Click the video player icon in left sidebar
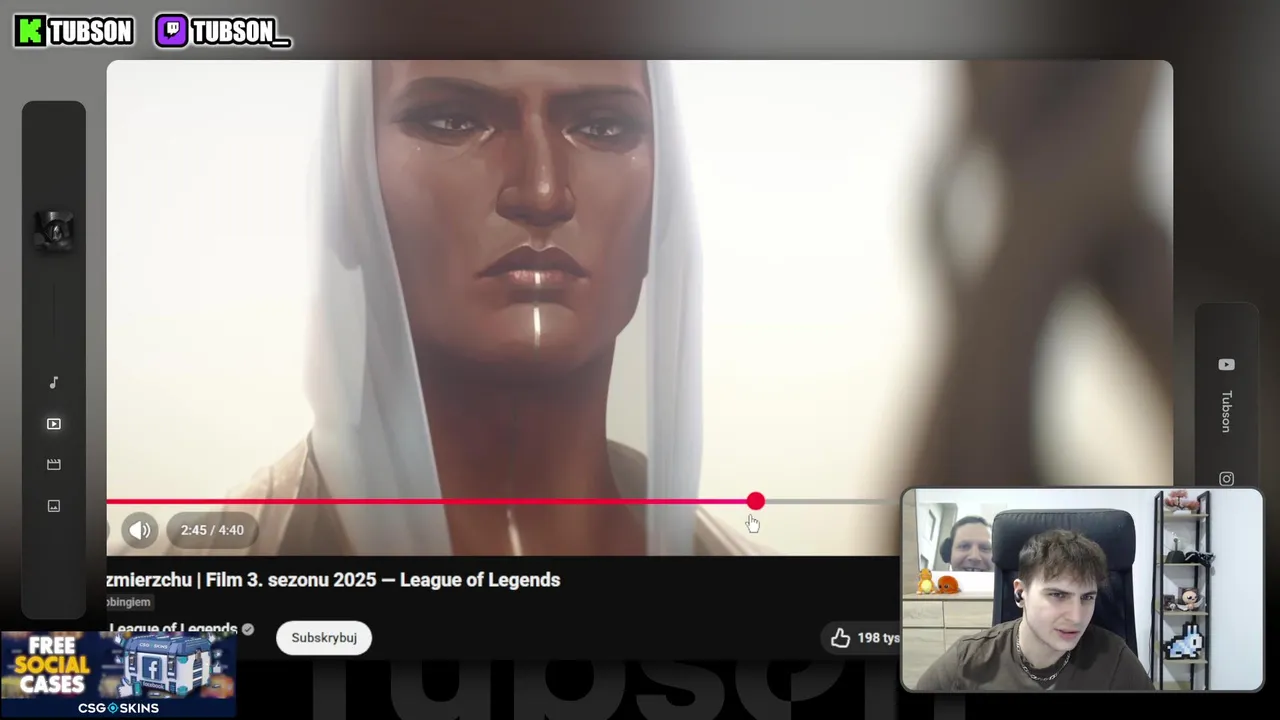The height and width of the screenshot is (720, 1280). pyautogui.click(x=54, y=424)
